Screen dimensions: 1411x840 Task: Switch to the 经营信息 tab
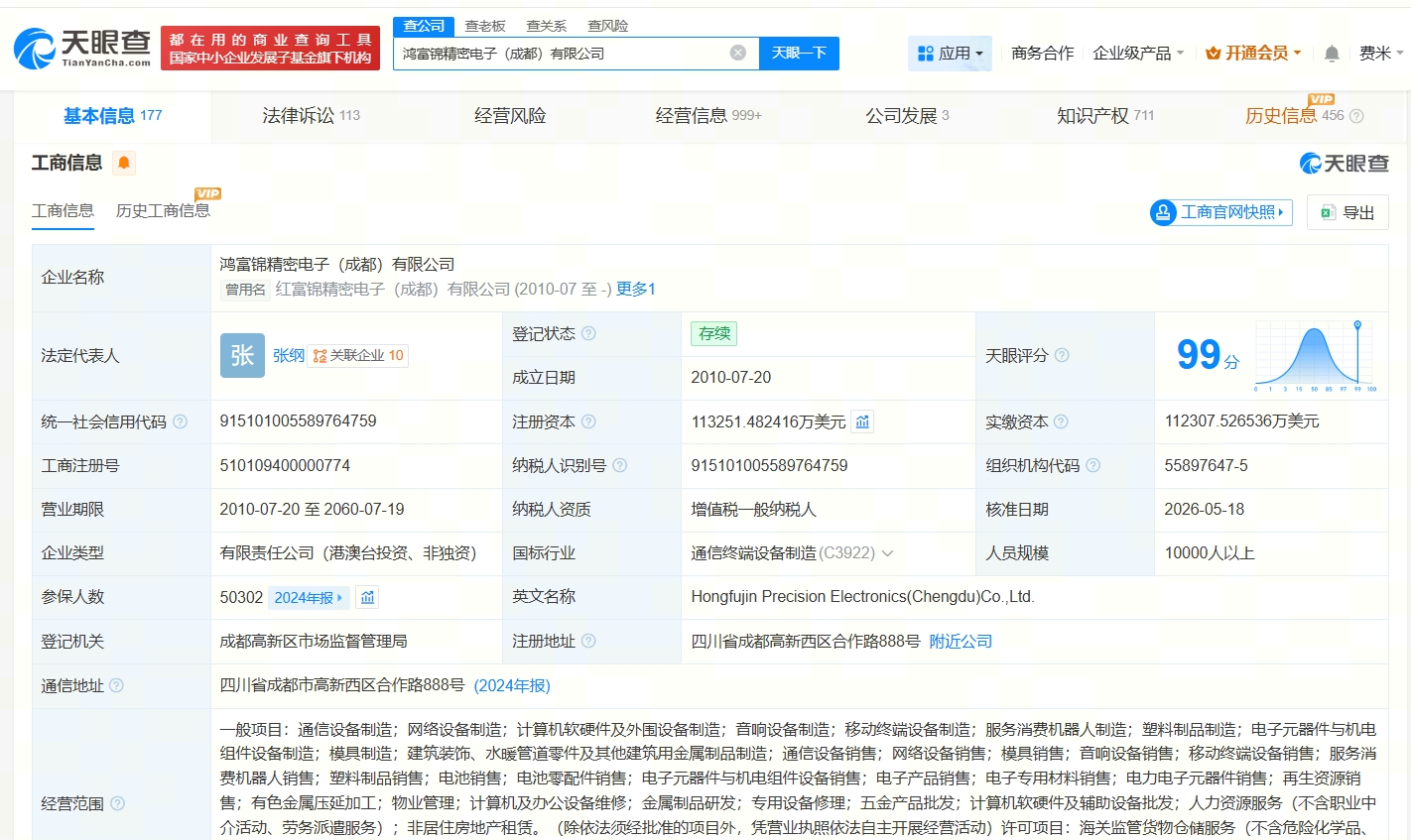coord(708,116)
